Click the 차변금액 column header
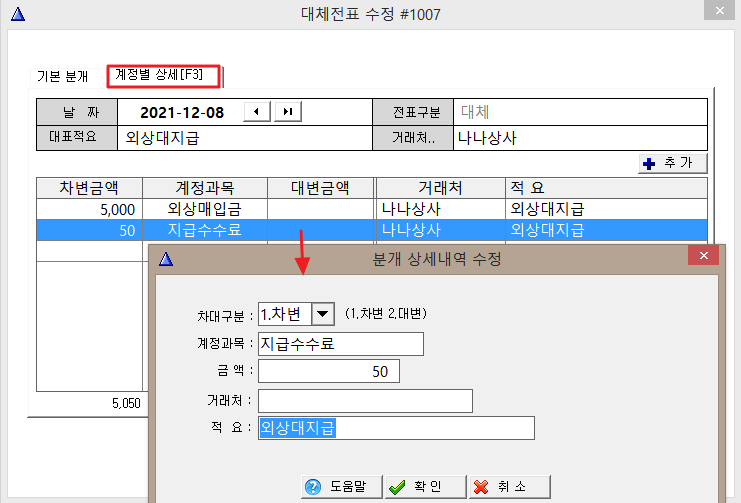 pos(89,188)
